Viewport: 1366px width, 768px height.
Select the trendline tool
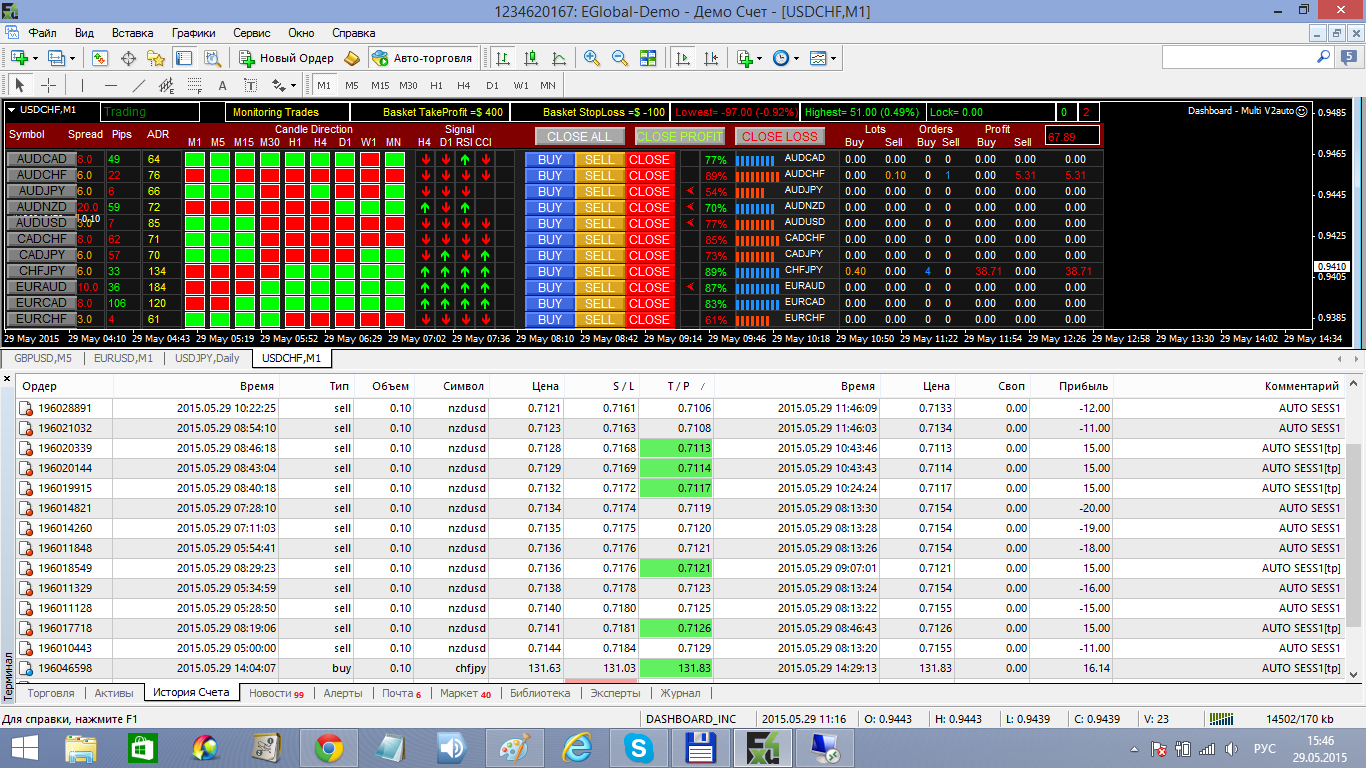[x=139, y=85]
